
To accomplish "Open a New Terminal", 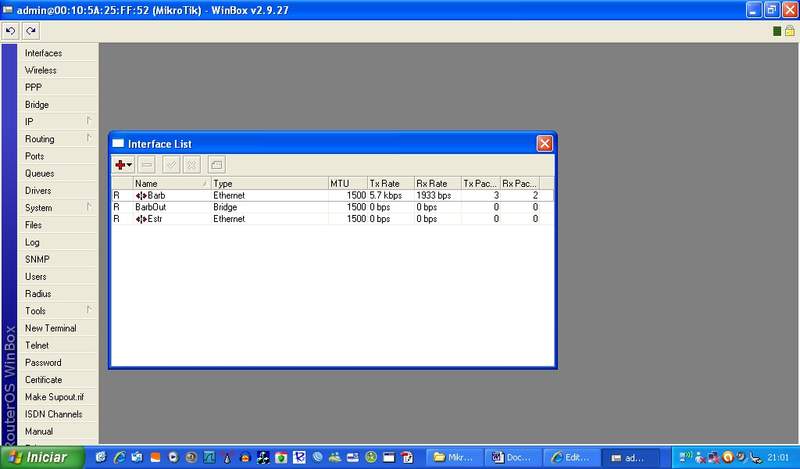I will click(x=51, y=328).
